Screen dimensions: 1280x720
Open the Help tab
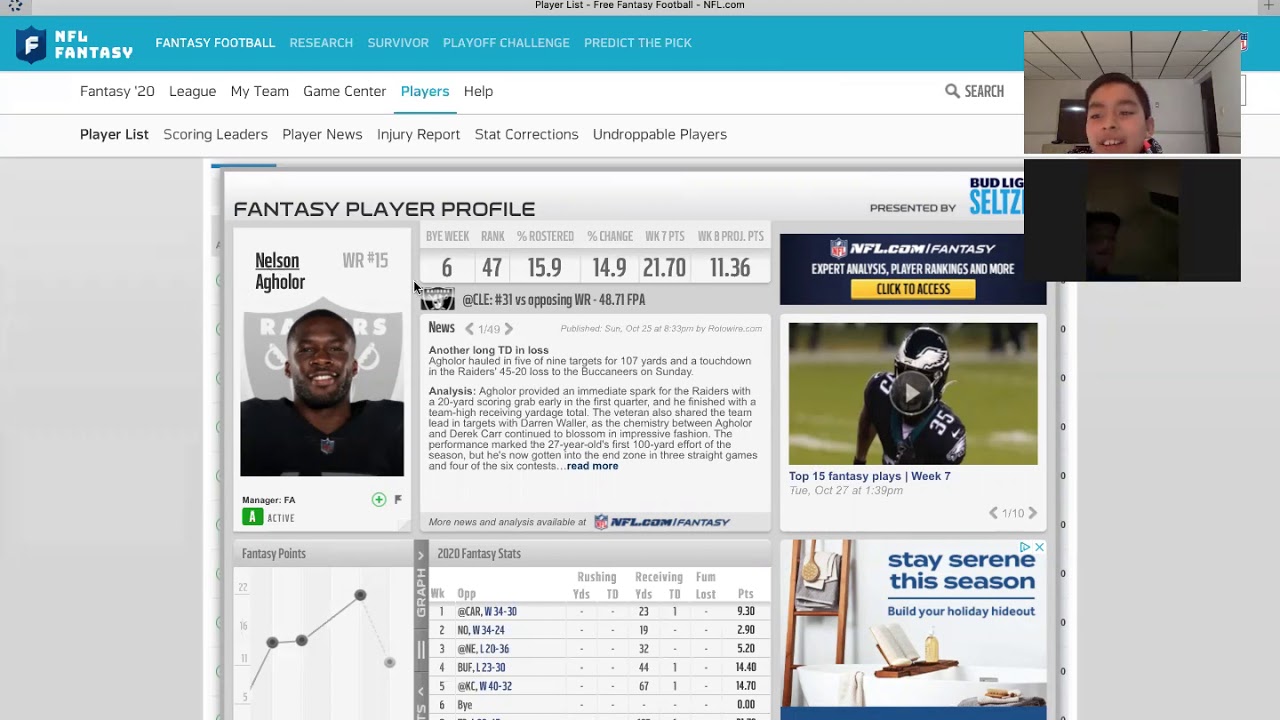point(478,91)
